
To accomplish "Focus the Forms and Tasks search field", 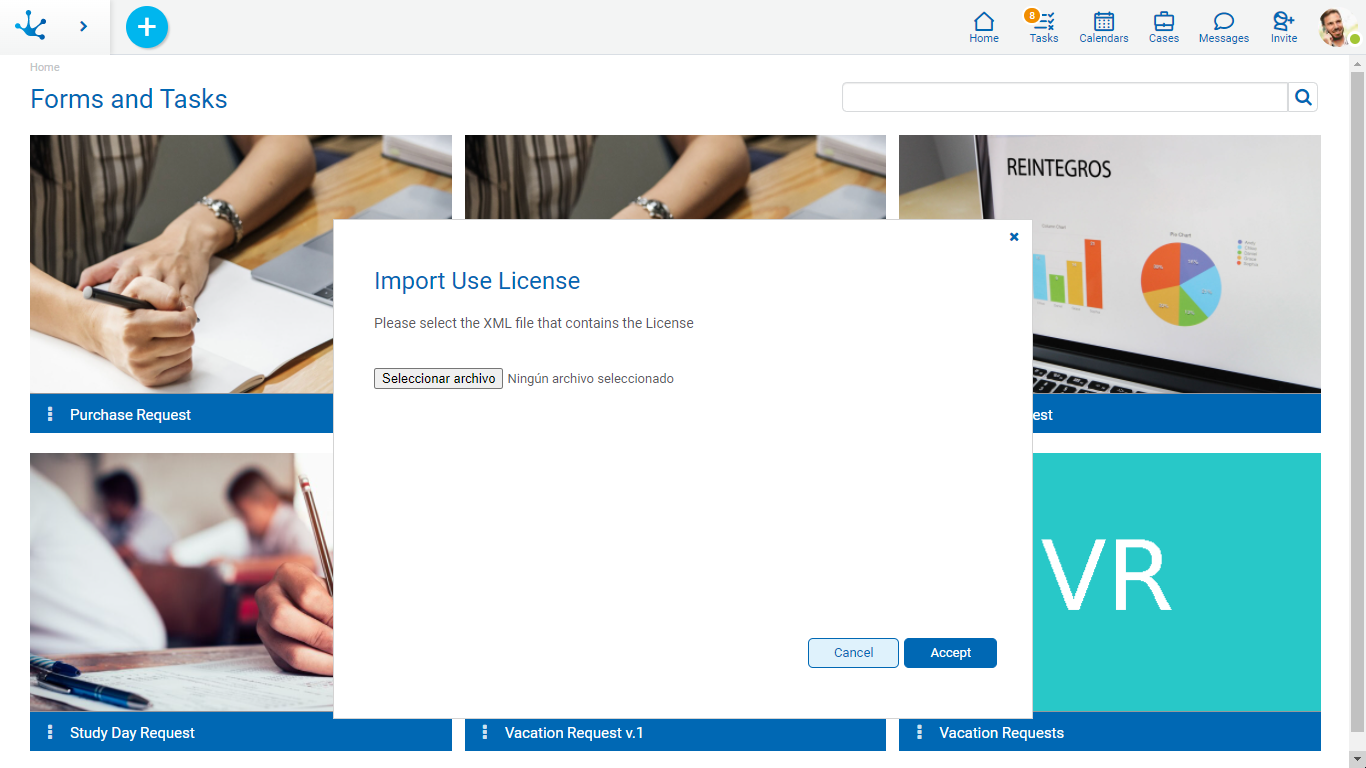I will coord(1064,97).
